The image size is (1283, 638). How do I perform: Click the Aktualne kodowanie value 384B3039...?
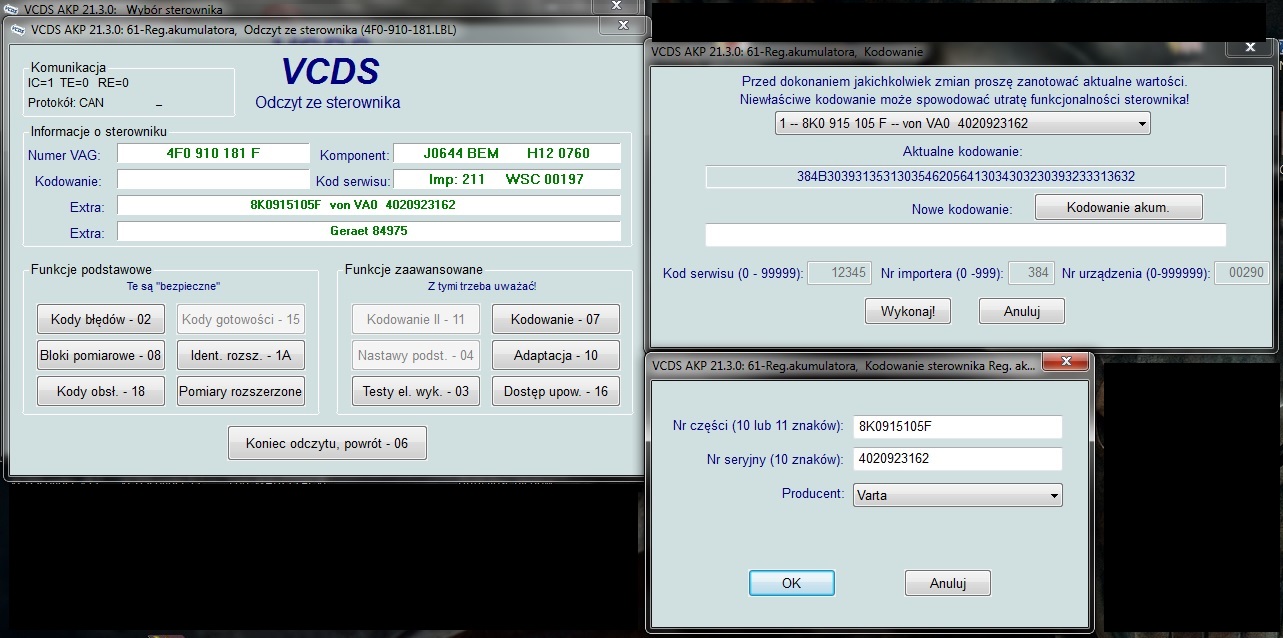(x=965, y=177)
